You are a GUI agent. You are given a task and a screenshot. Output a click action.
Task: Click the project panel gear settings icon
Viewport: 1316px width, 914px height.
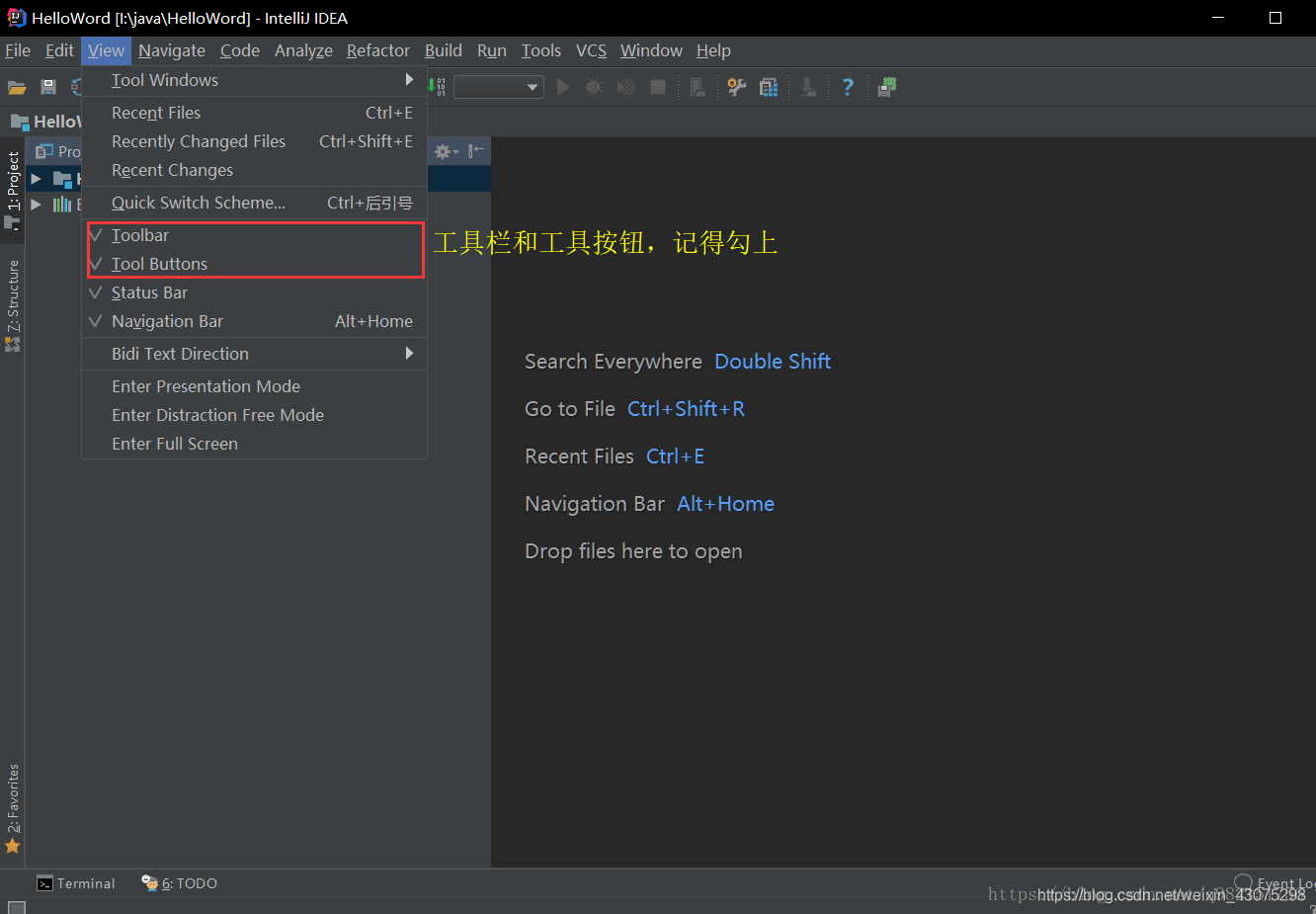pyautogui.click(x=446, y=151)
